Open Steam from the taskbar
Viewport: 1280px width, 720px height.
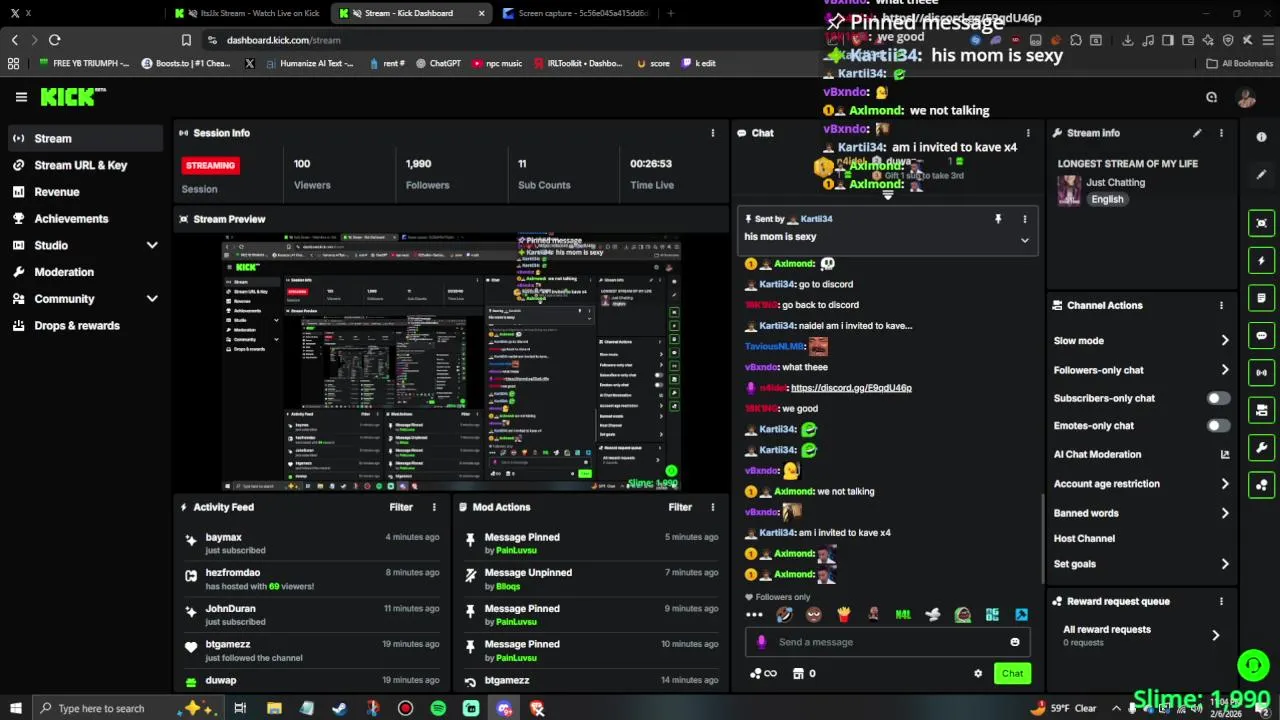pyautogui.click(x=340, y=708)
